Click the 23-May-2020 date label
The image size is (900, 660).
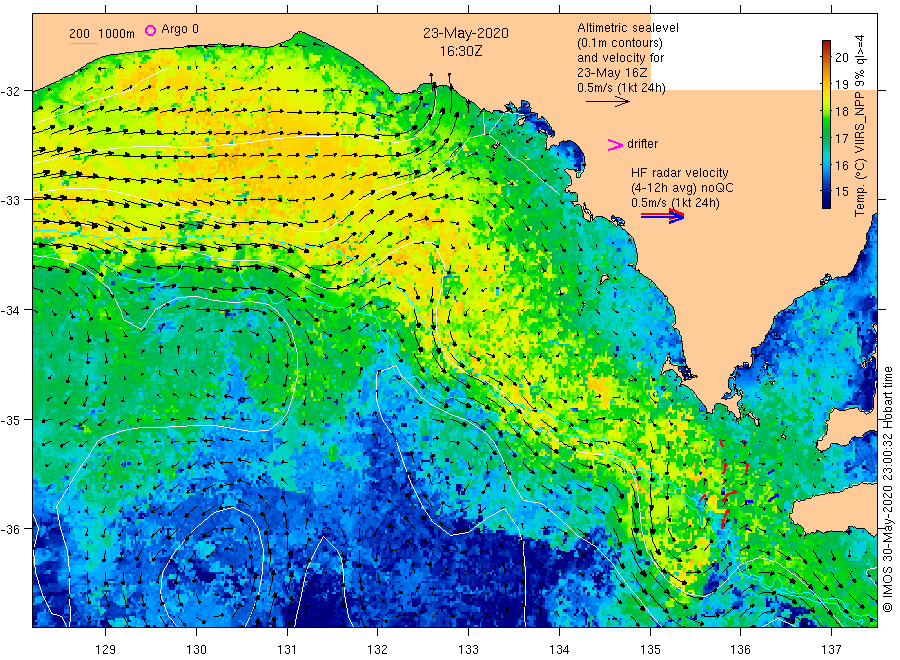pyautogui.click(x=465, y=33)
